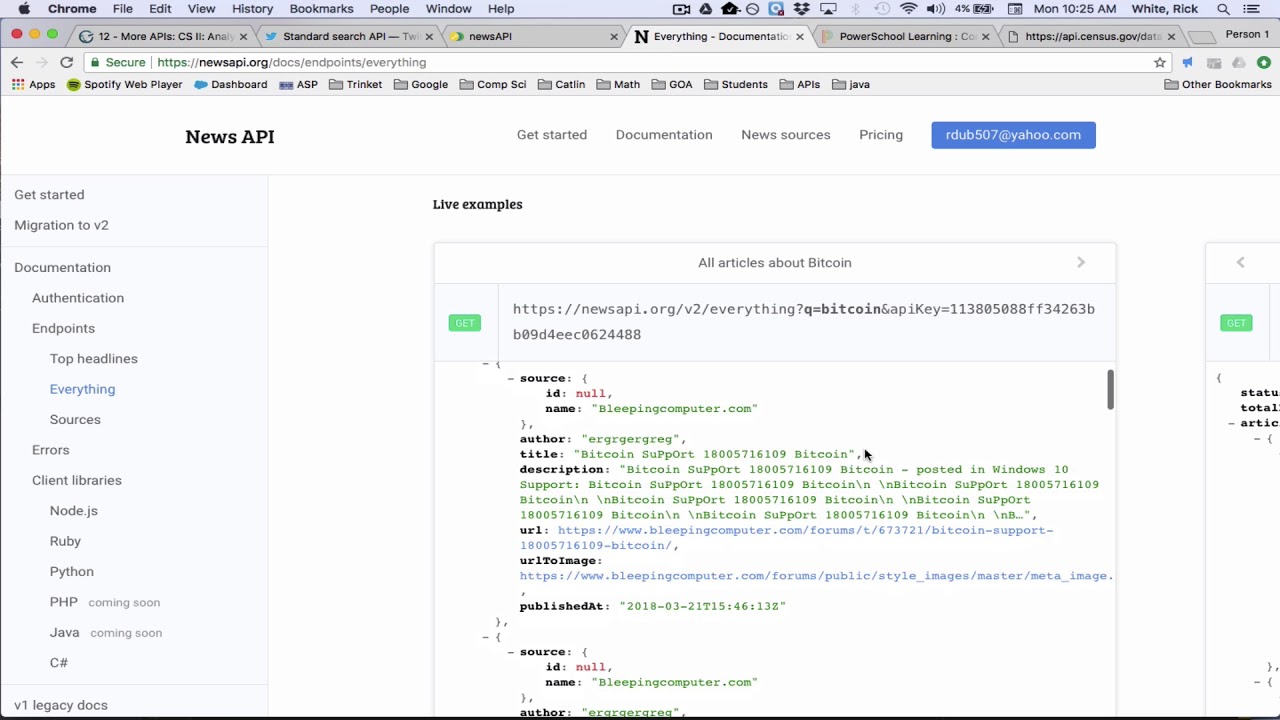The height and width of the screenshot is (720, 1280).
Task: Open the urlToImage meta_image link
Action: point(816,576)
